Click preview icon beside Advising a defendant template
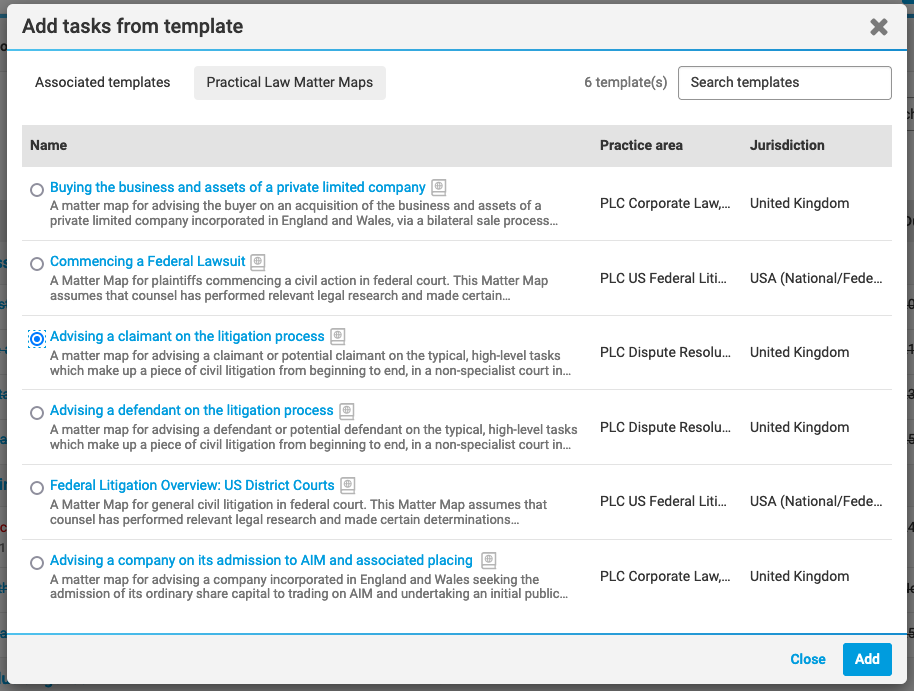This screenshot has width=914, height=691. tap(347, 411)
